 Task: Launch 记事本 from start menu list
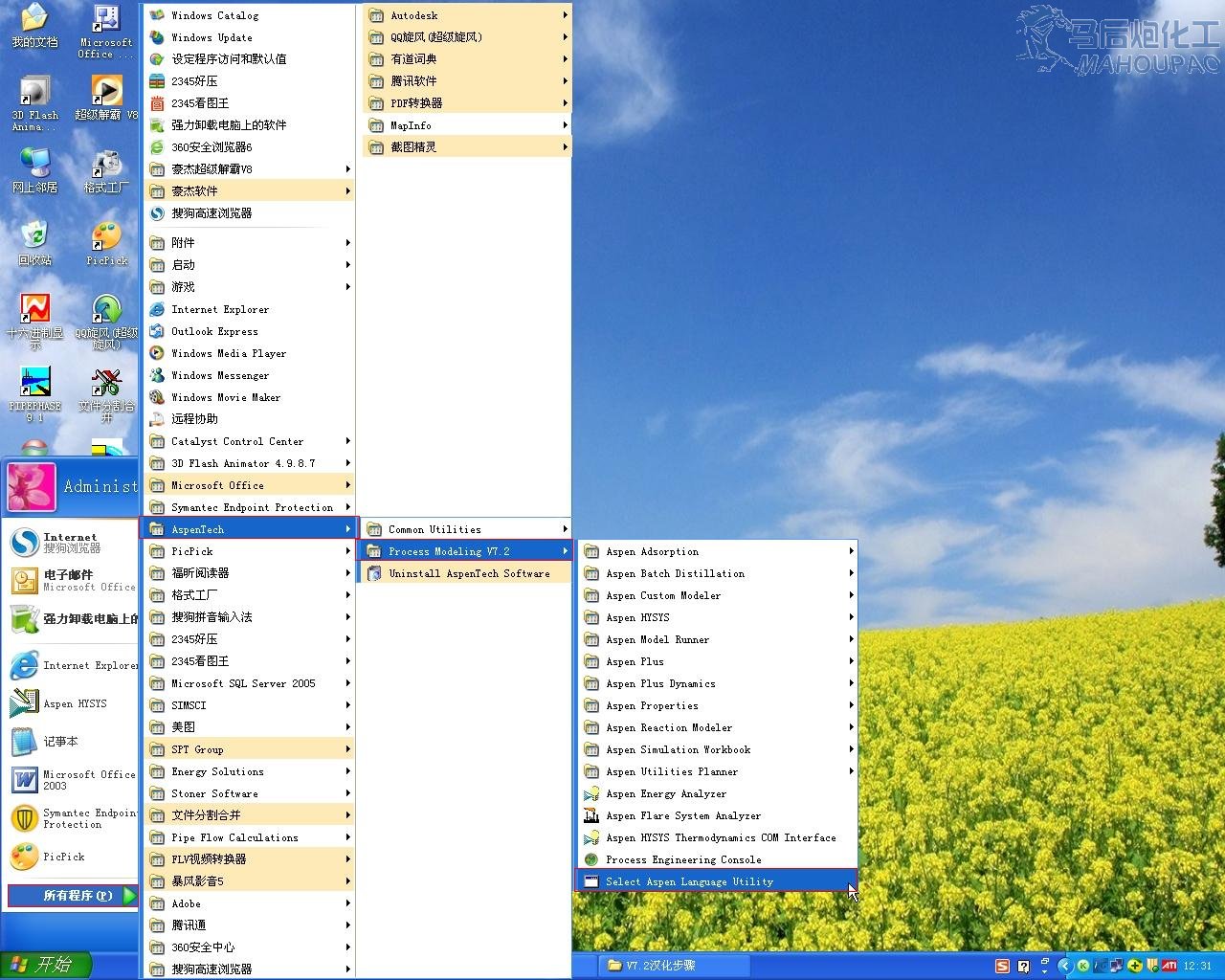(71, 742)
